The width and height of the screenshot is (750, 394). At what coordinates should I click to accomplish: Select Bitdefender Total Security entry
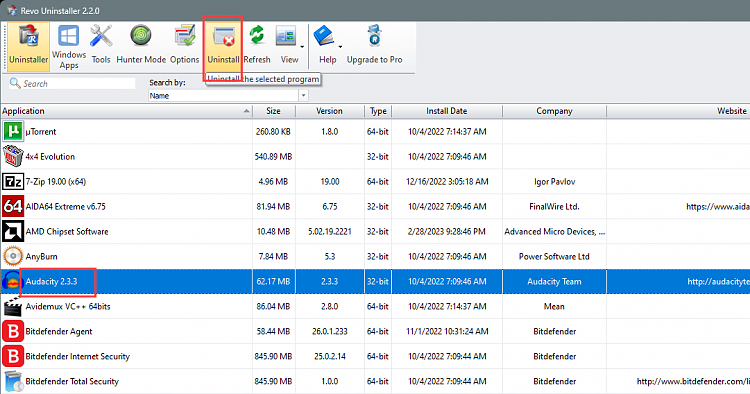[72, 381]
